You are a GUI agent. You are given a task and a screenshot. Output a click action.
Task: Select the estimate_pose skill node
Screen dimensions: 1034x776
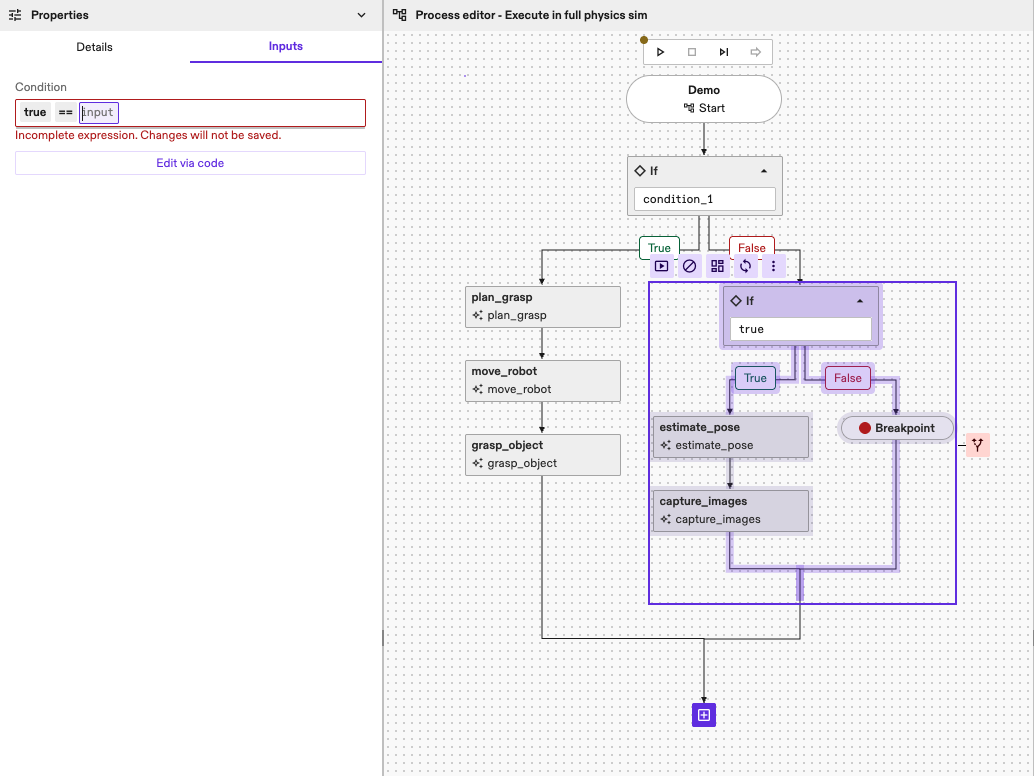click(x=730, y=436)
